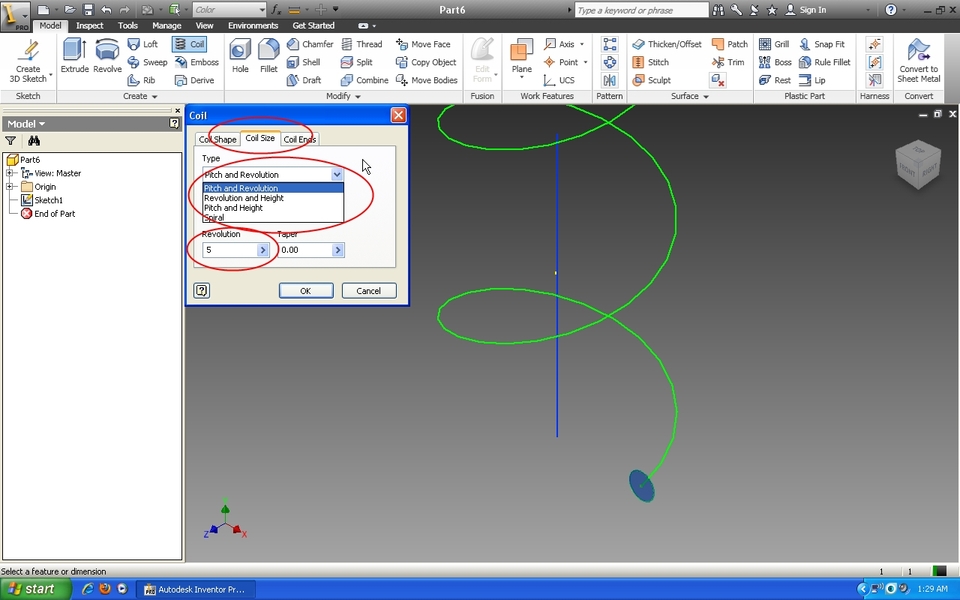Image resolution: width=960 pixels, height=600 pixels.
Task: Open the Hole tool
Action: (x=240, y=52)
